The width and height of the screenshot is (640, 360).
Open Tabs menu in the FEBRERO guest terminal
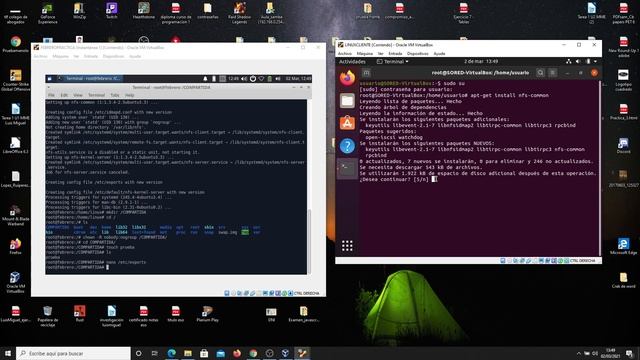115,95
